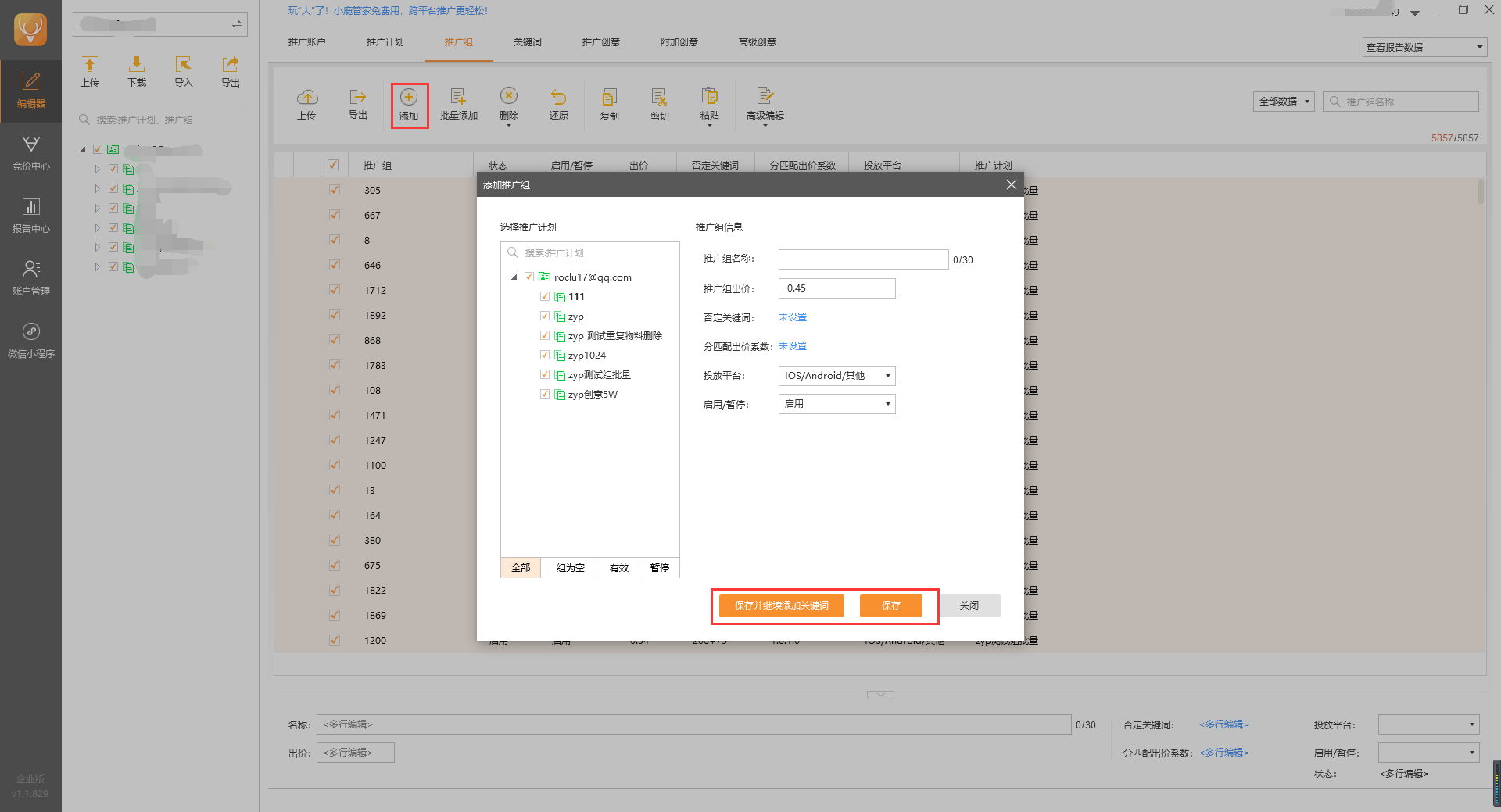Click 未设置 link next to 分匹配出价系数
1501x812 pixels.
[x=793, y=346]
